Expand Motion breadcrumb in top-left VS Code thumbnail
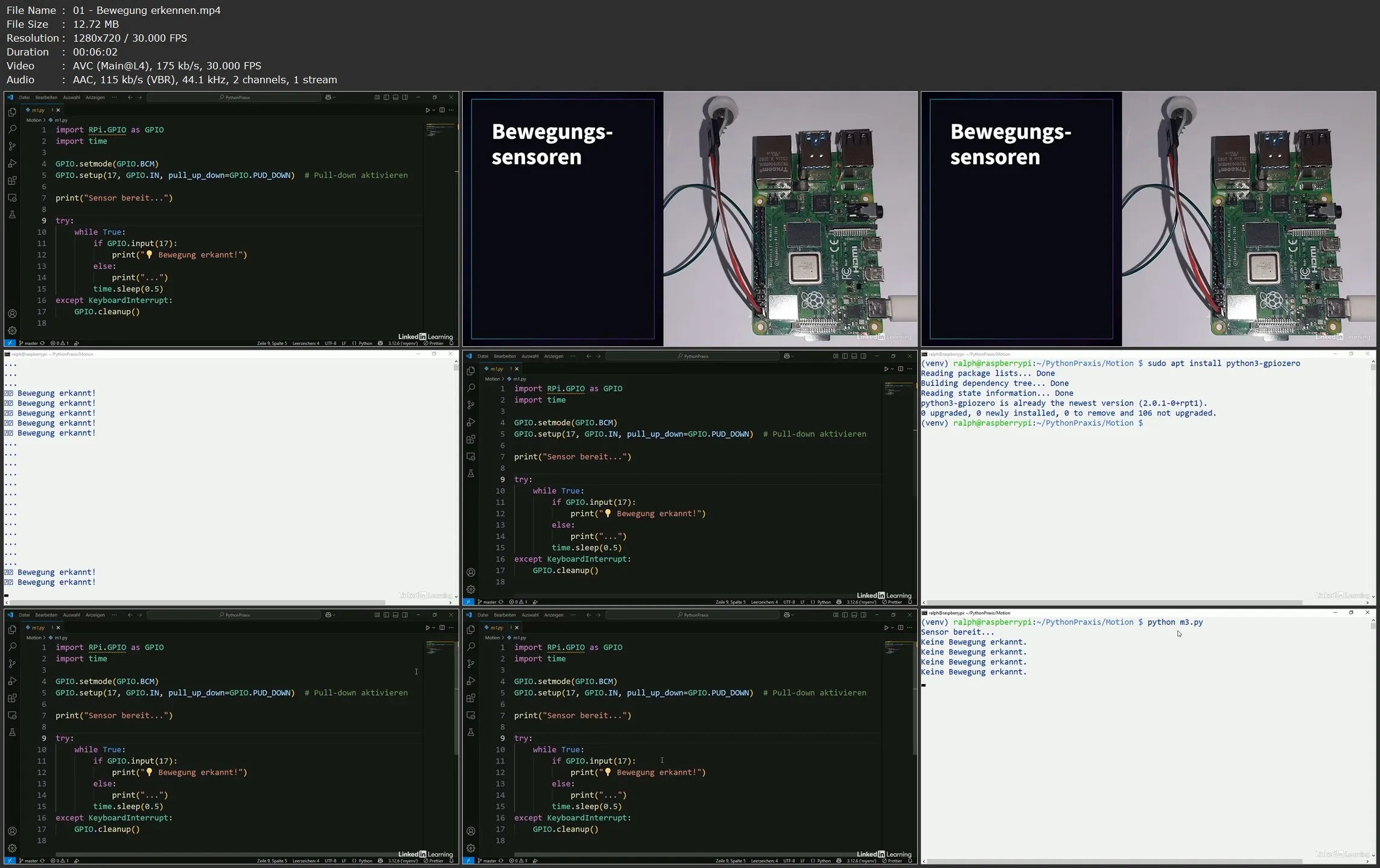 [34, 120]
